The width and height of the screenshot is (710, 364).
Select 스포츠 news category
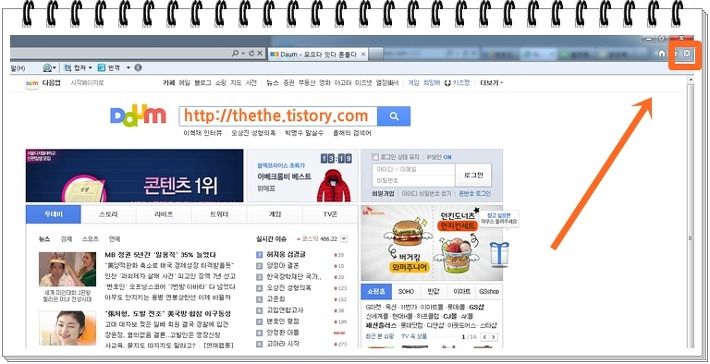(90, 239)
